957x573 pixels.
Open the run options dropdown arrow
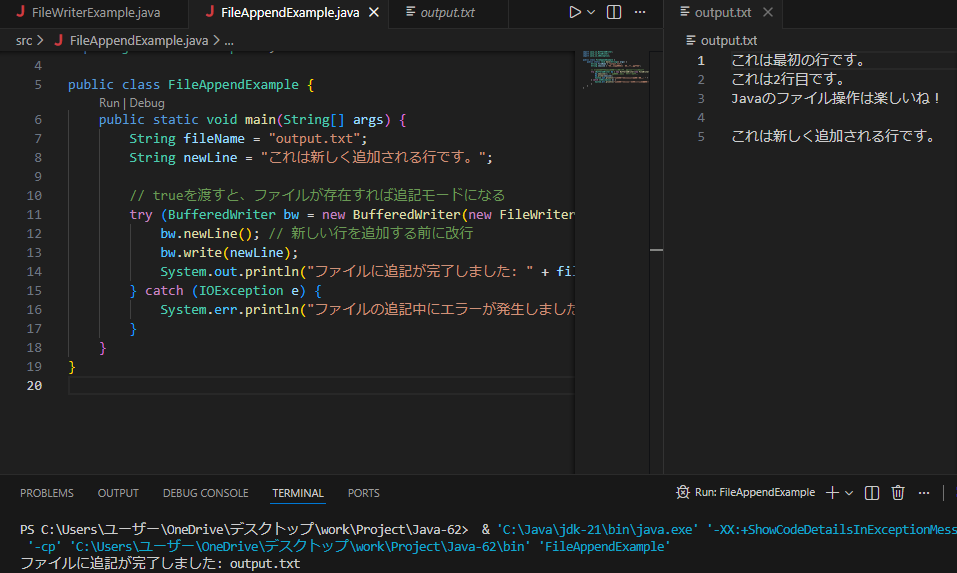pyautogui.click(x=591, y=13)
